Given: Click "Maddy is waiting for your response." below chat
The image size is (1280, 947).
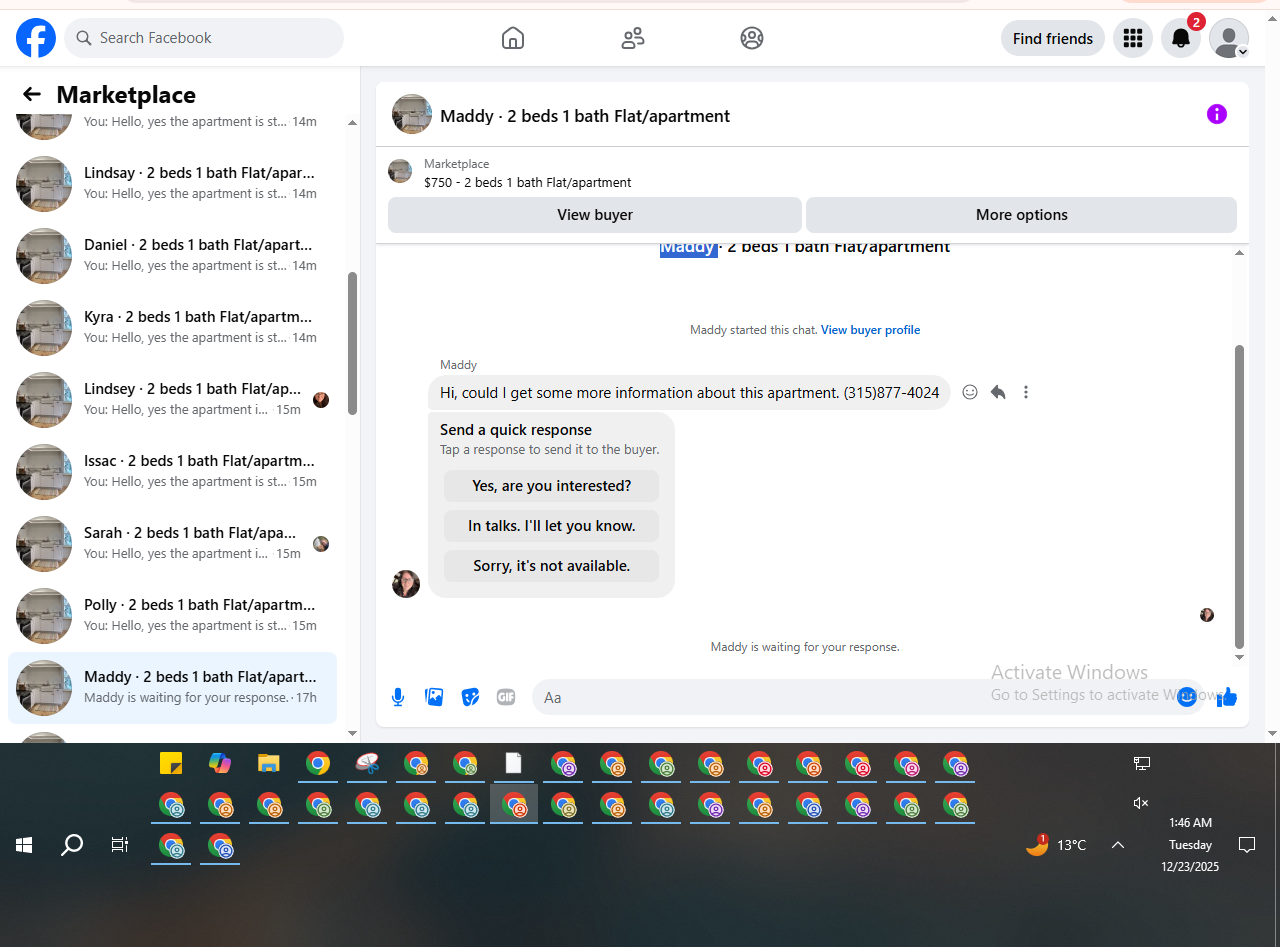Looking at the screenshot, I should 805,647.
